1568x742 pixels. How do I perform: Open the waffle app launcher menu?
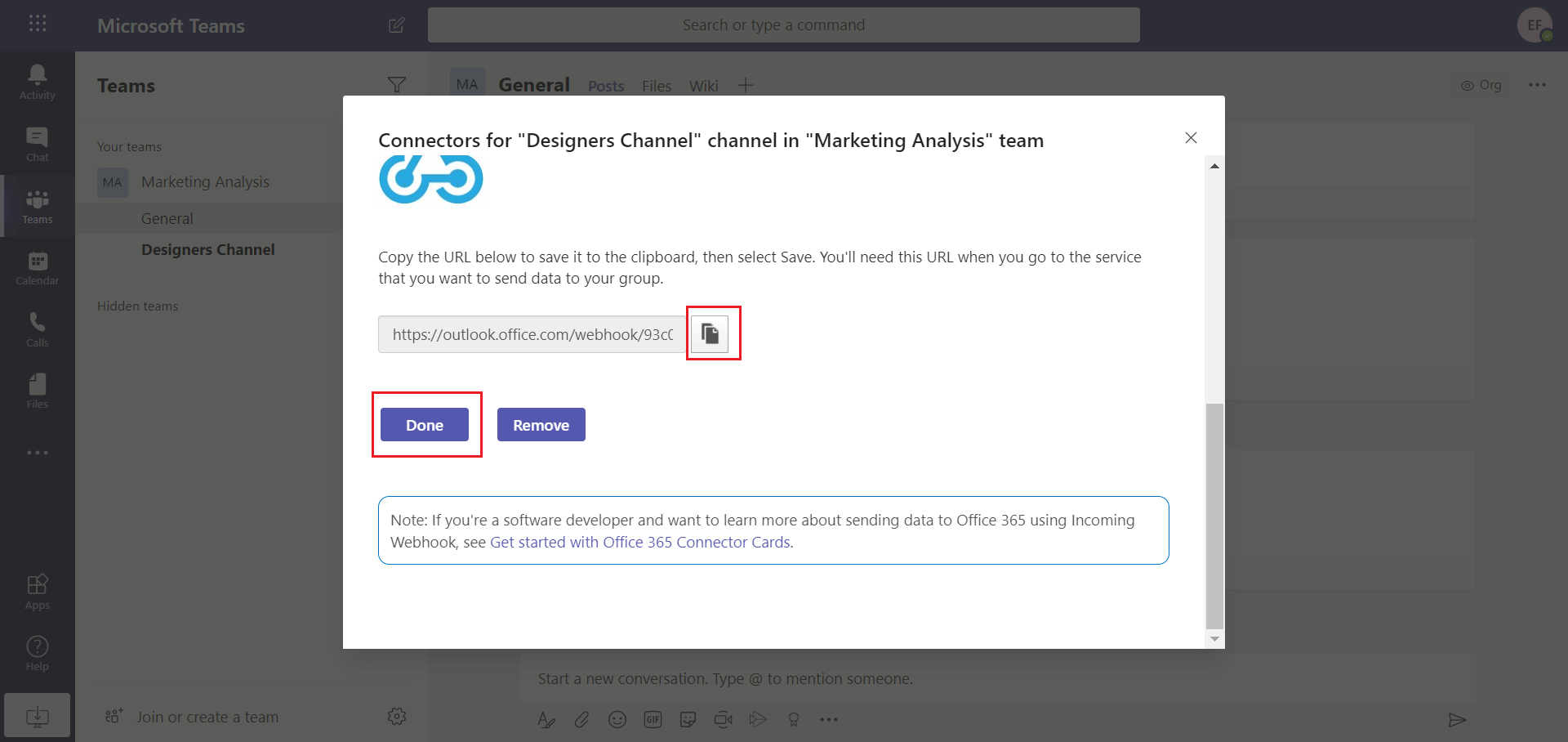coord(38,25)
